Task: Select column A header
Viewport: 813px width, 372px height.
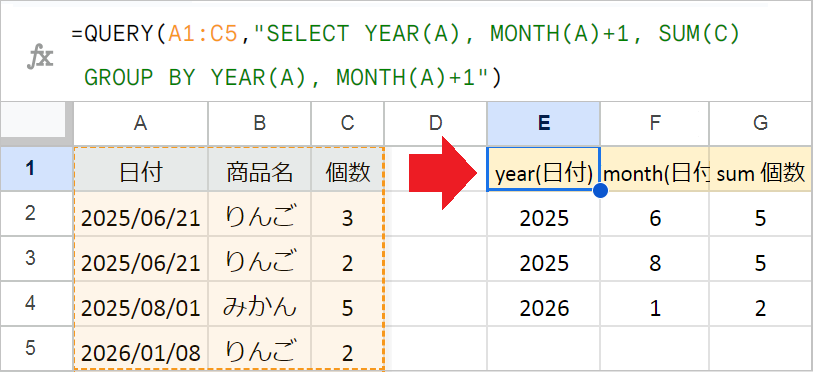Action: coord(141,123)
